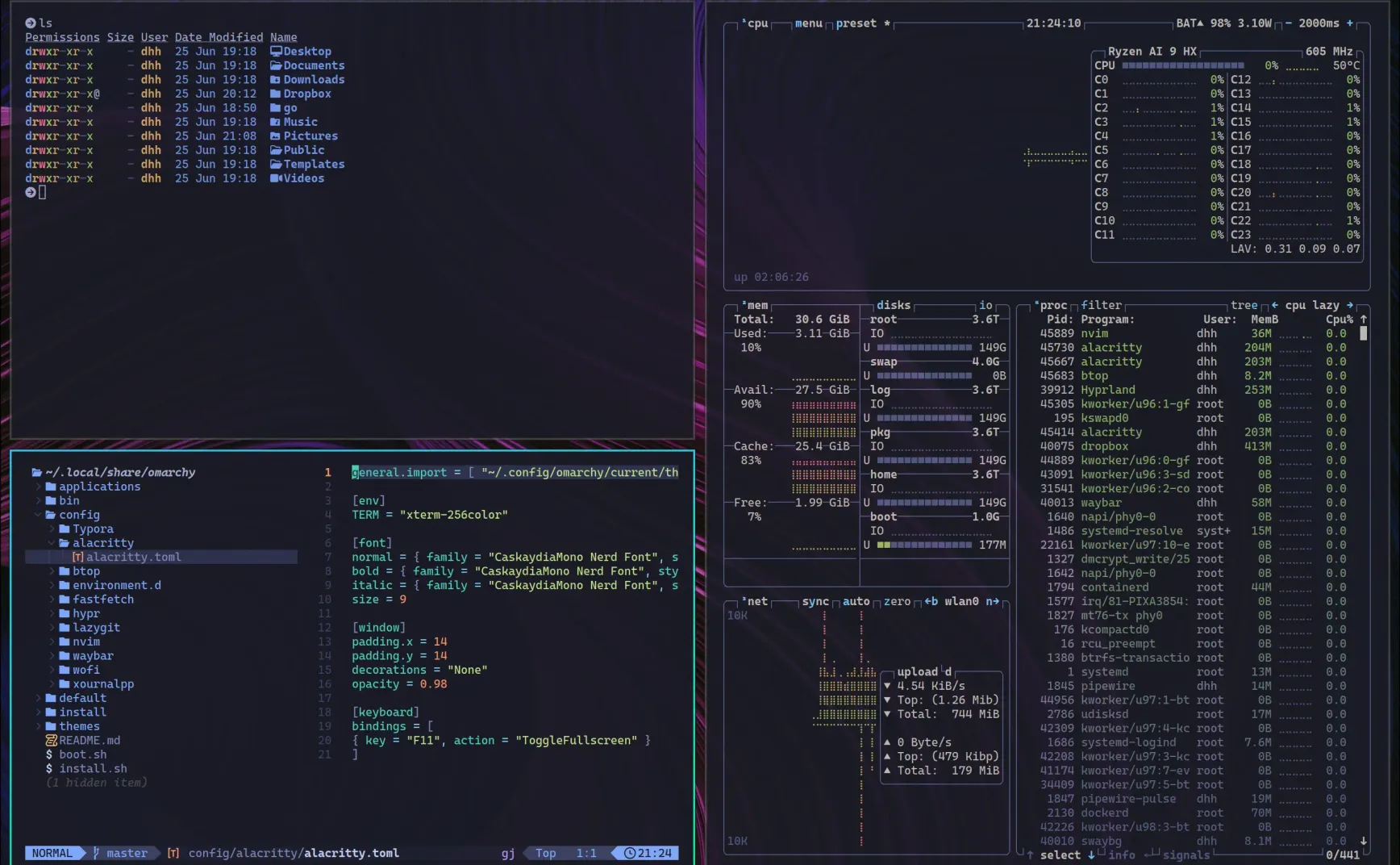This screenshot has height=865, width=1400.
Task: Toggle net auto scaling in btop
Action: pyautogui.click(x=856, y=601)
